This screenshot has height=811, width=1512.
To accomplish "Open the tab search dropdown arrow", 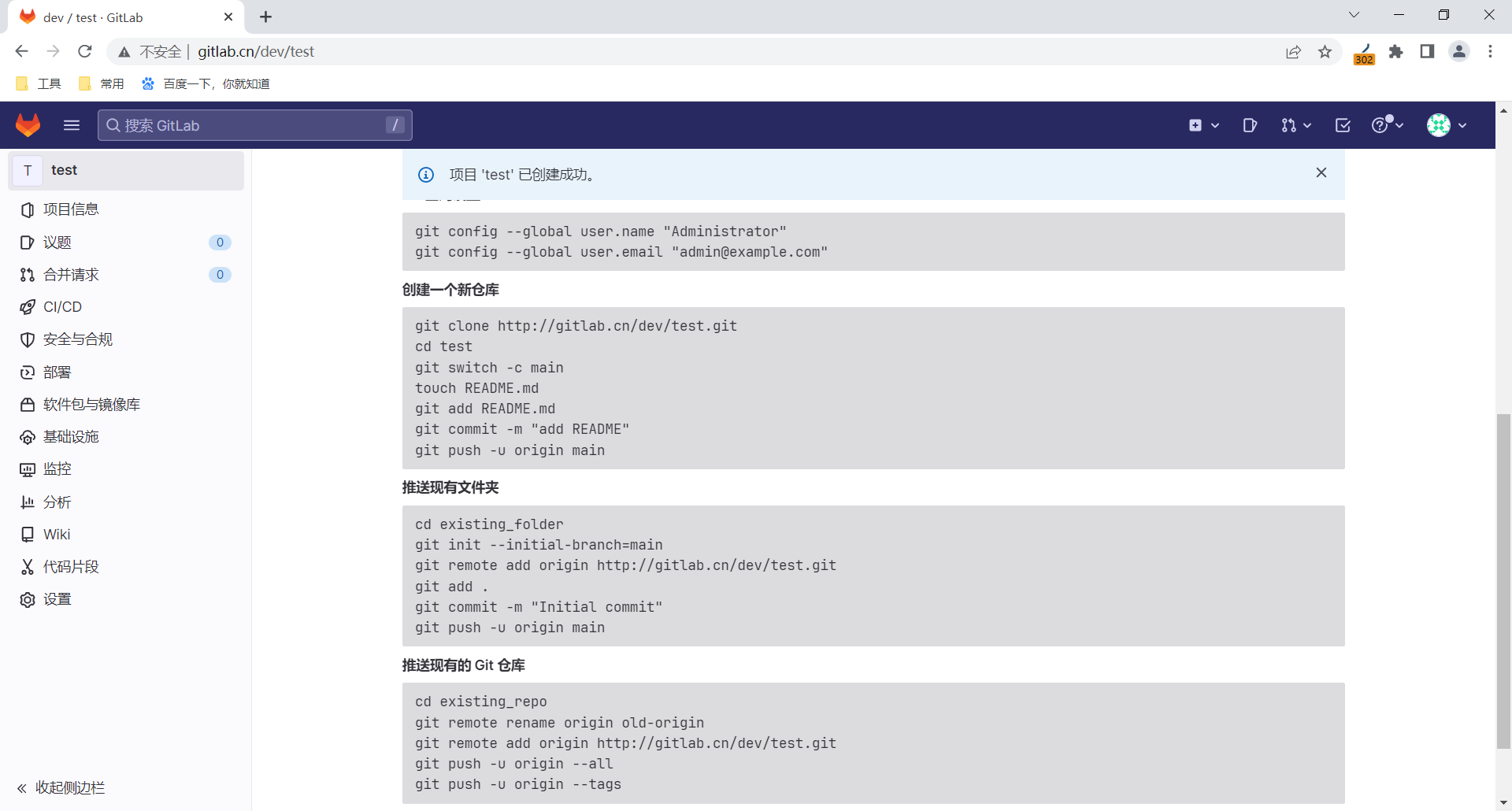I will [x=1354, y=15].
